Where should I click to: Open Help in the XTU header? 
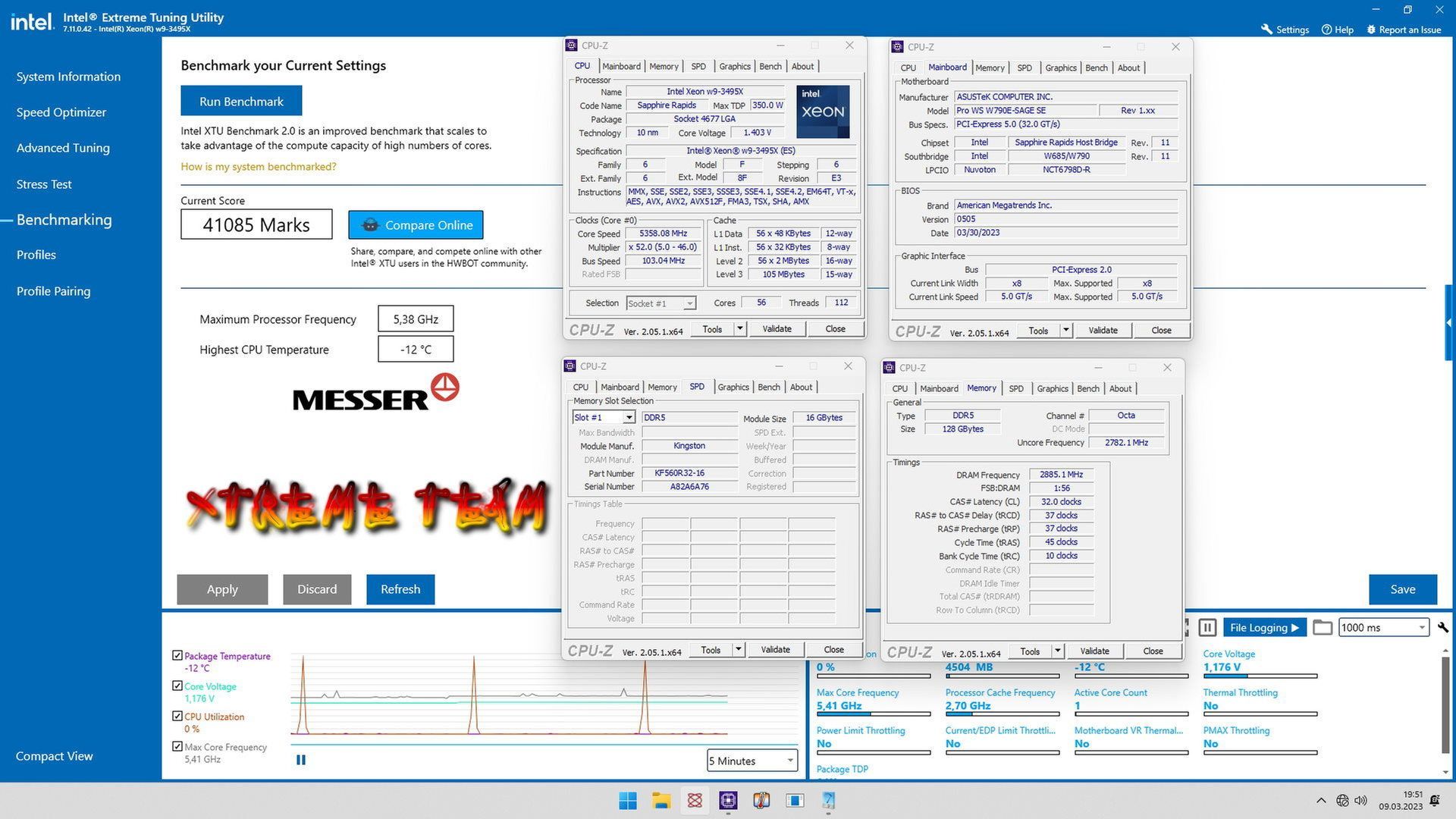point(1337,30)
